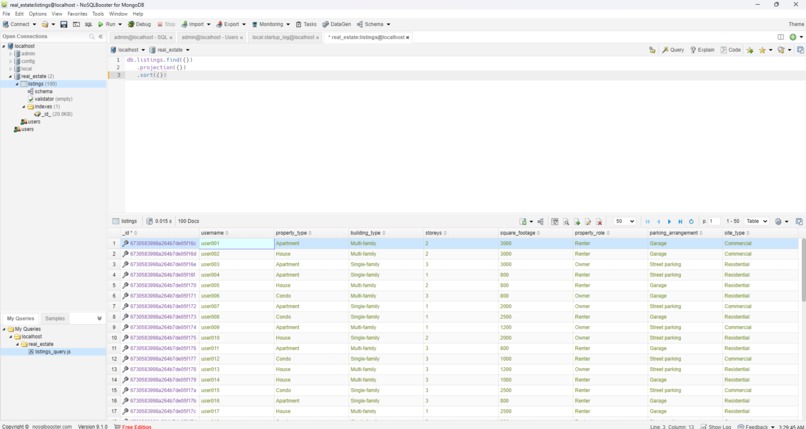Viewport: 806px width, 429px height.
Task: Close the real_estate:listings@localhost tab
Action: coord(408,38)
